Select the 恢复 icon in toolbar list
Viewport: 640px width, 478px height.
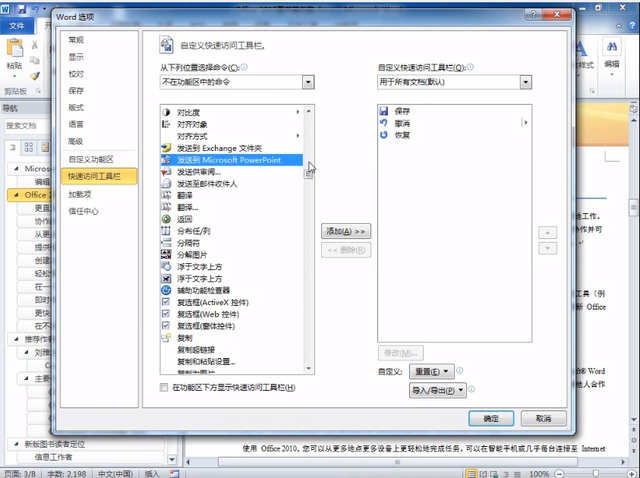tap(385, 134)
